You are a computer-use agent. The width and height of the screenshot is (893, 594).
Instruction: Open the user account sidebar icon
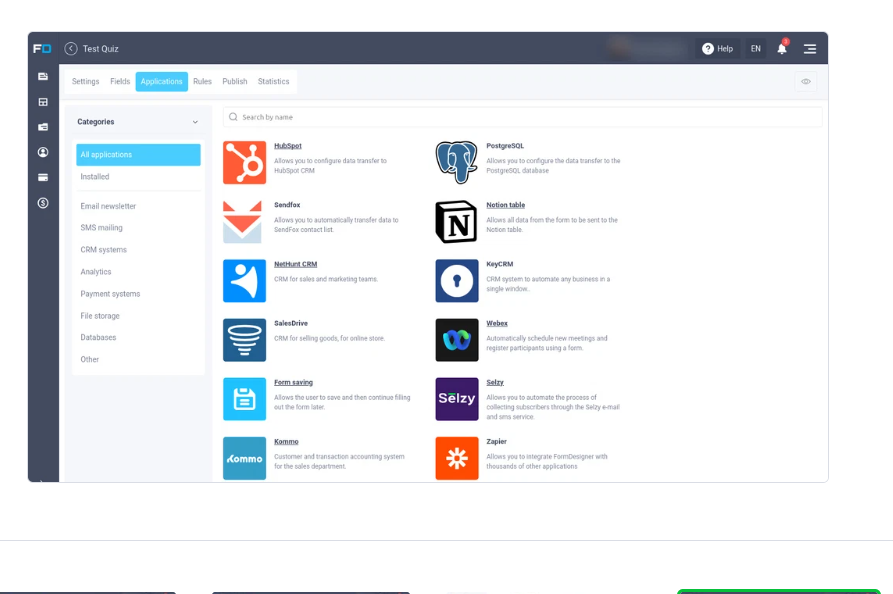click(x=43, y=152)
